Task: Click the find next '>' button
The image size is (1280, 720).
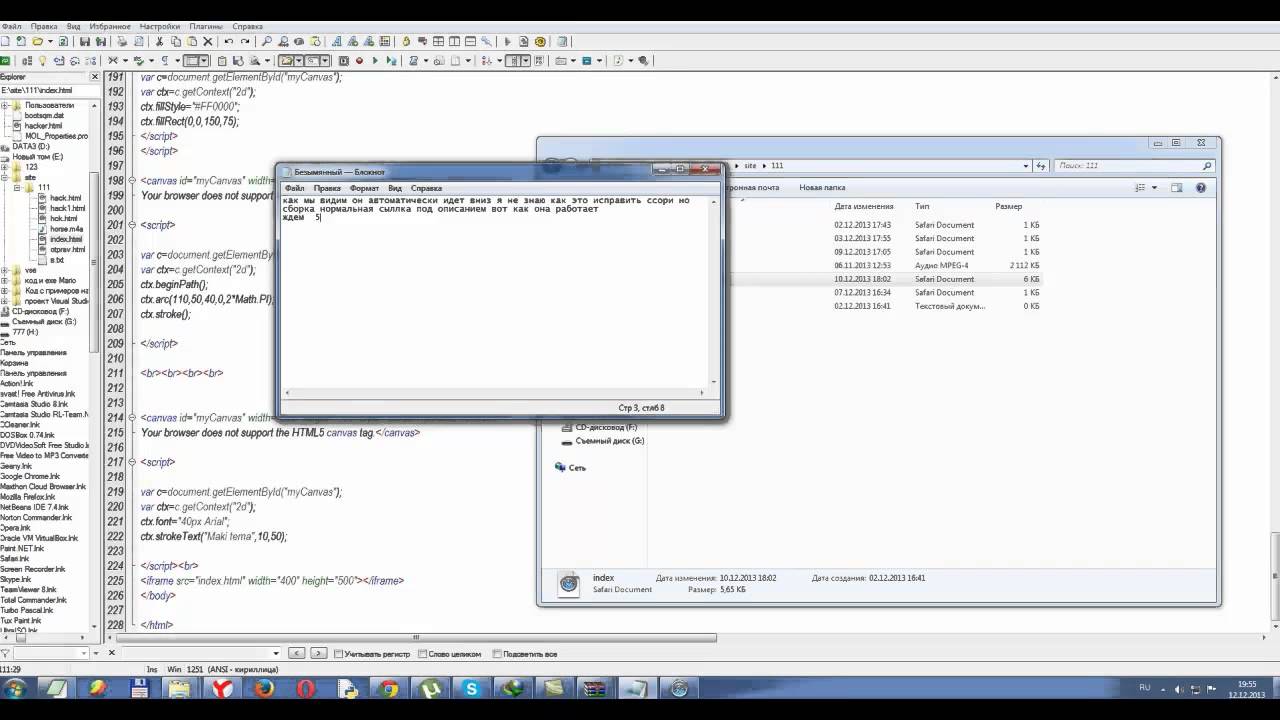Action: point(318,653)
